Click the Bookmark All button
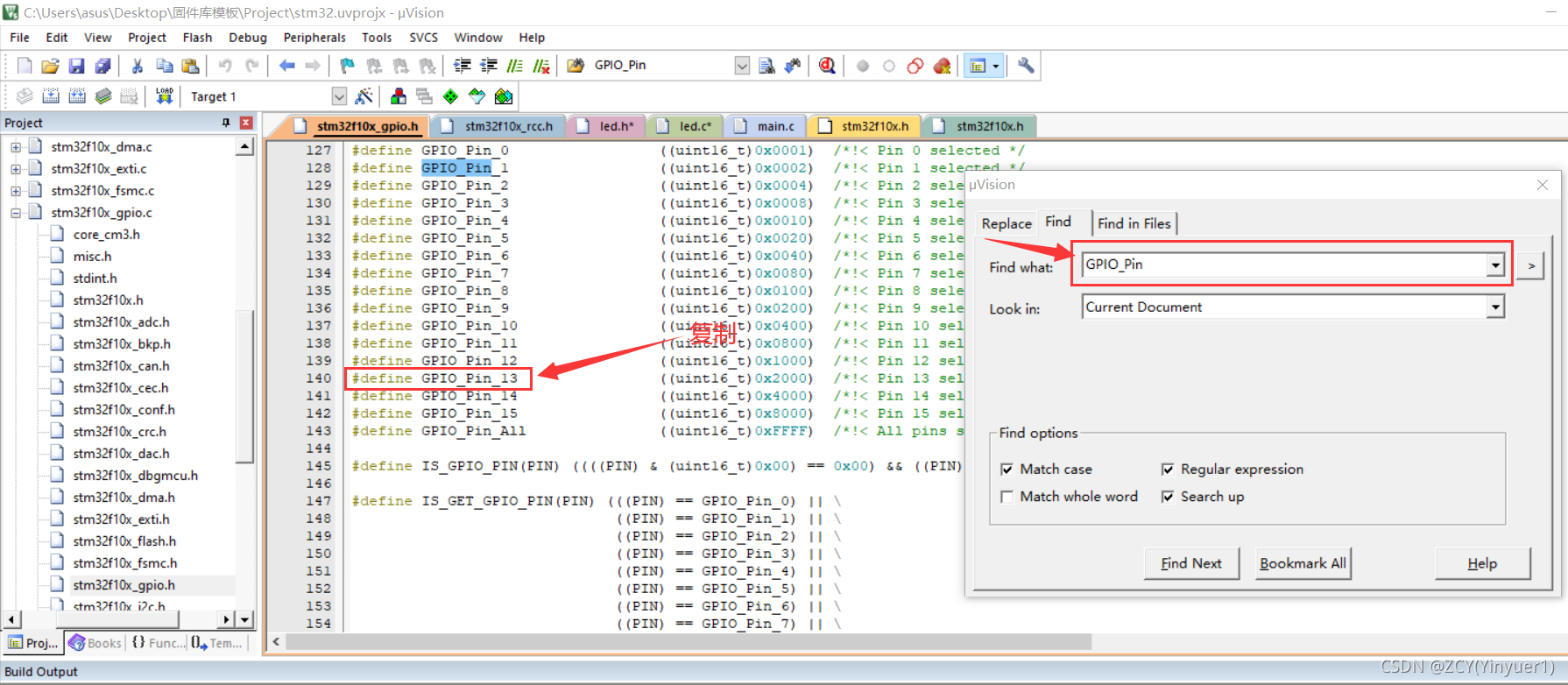Viewport: 1568px width, 685px height. [1303, 563]
